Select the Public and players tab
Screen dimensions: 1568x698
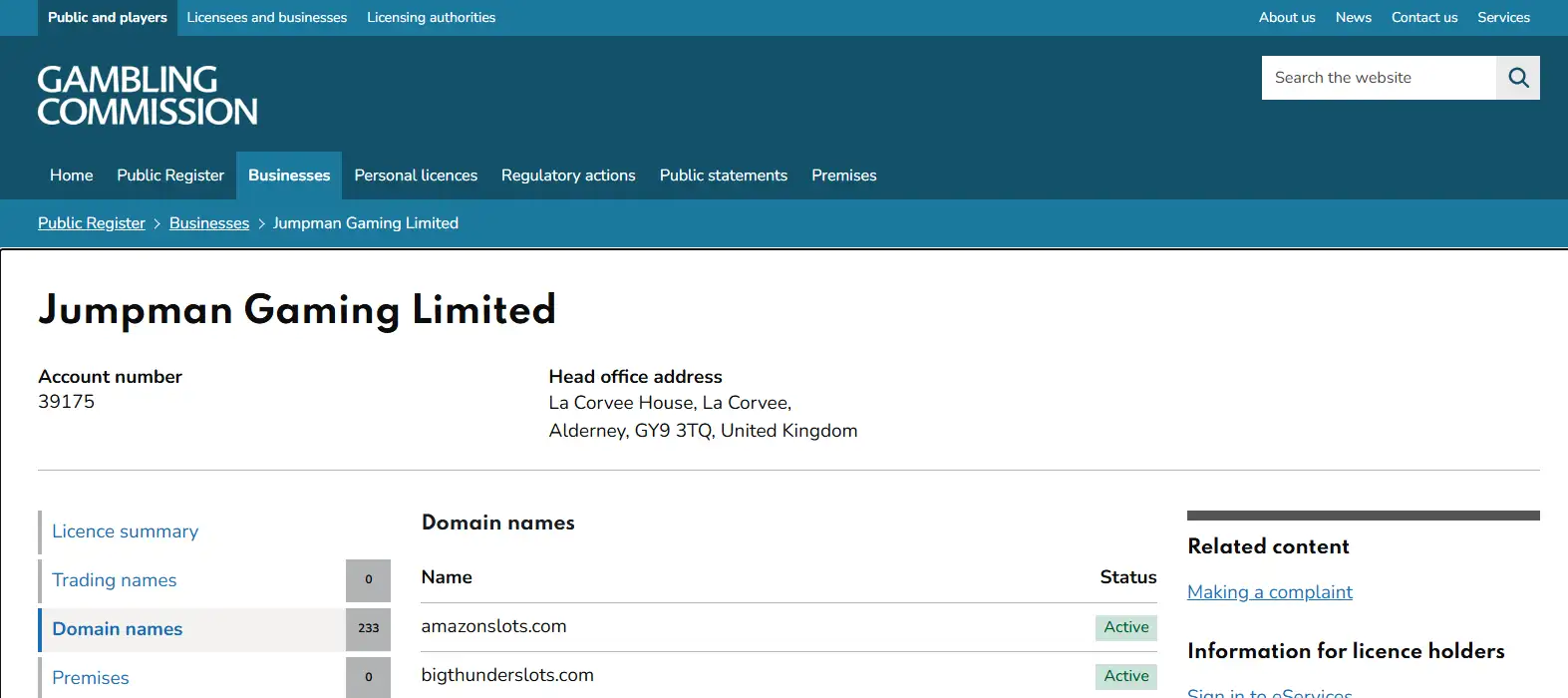pos(108,18)
